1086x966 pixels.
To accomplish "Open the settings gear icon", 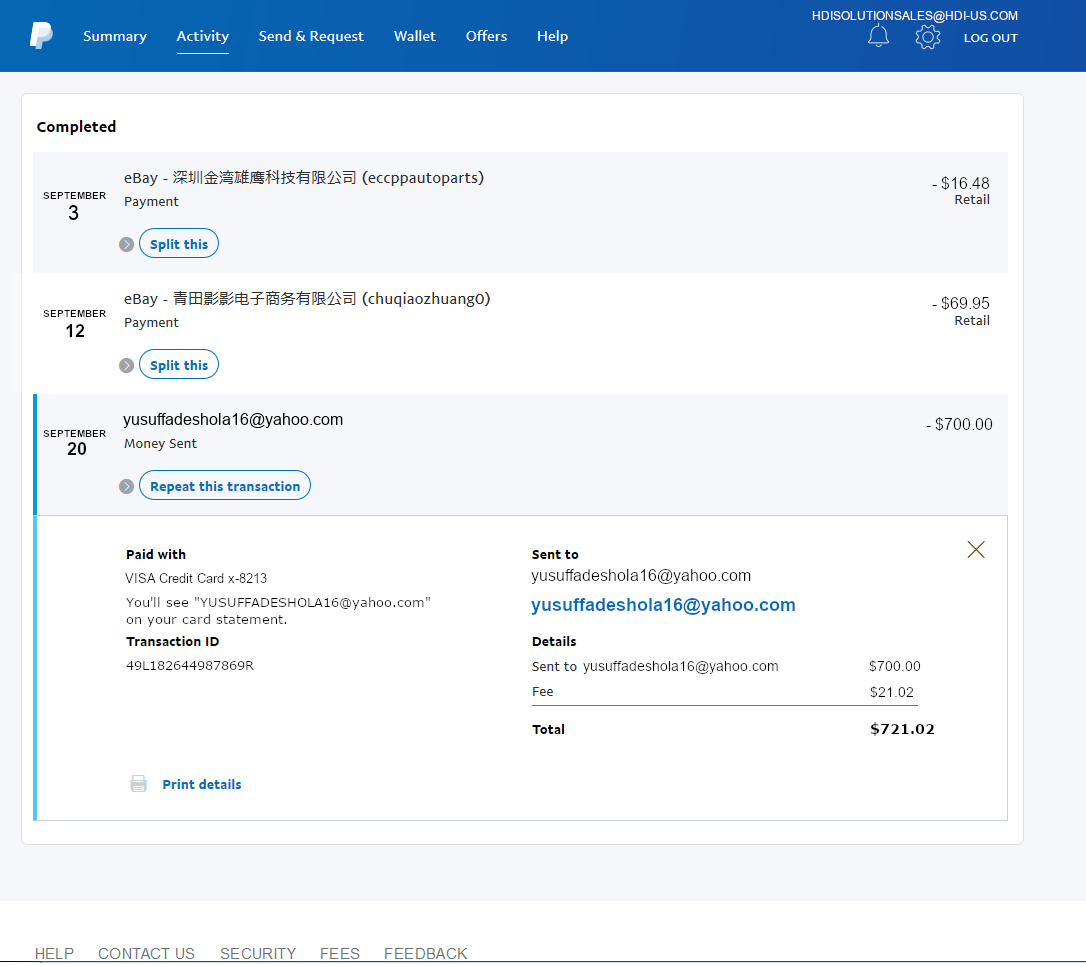I will (x=927, y=37).
